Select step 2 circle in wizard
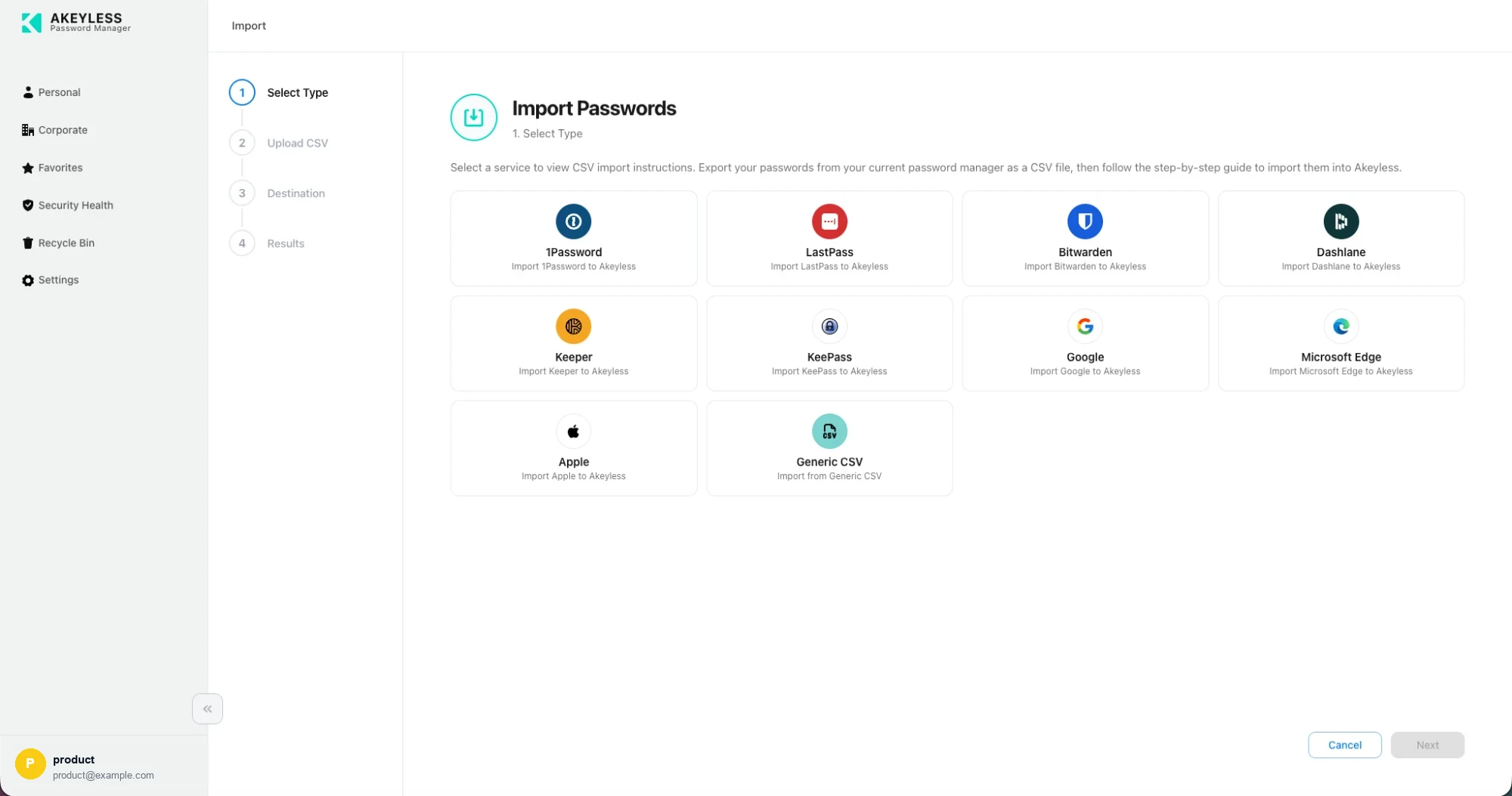The height and width of the screenshot is (796, 1512). coord(242,143)
